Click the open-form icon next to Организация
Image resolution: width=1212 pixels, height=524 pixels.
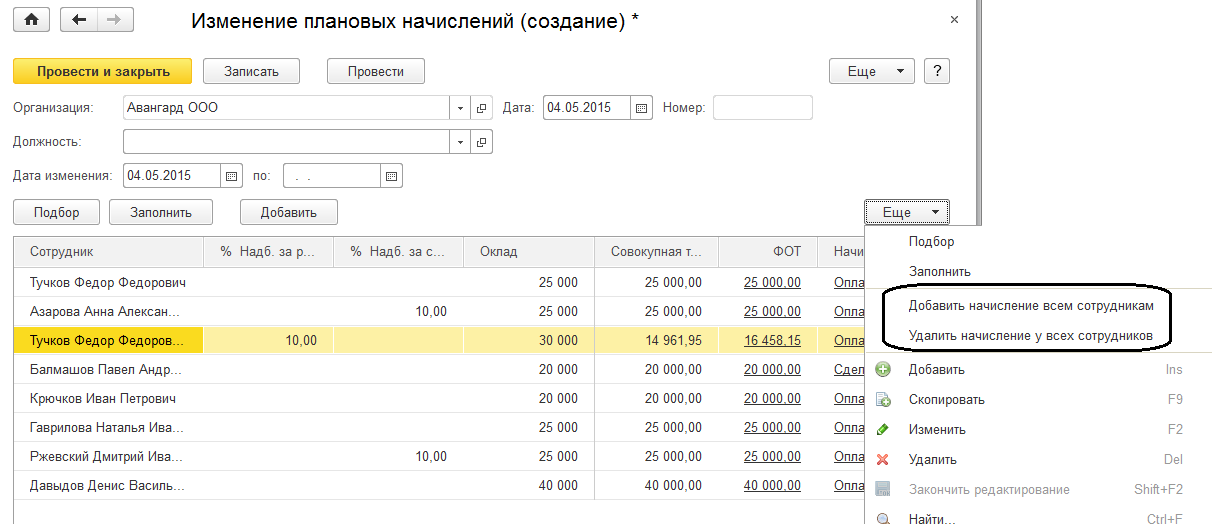481,108
